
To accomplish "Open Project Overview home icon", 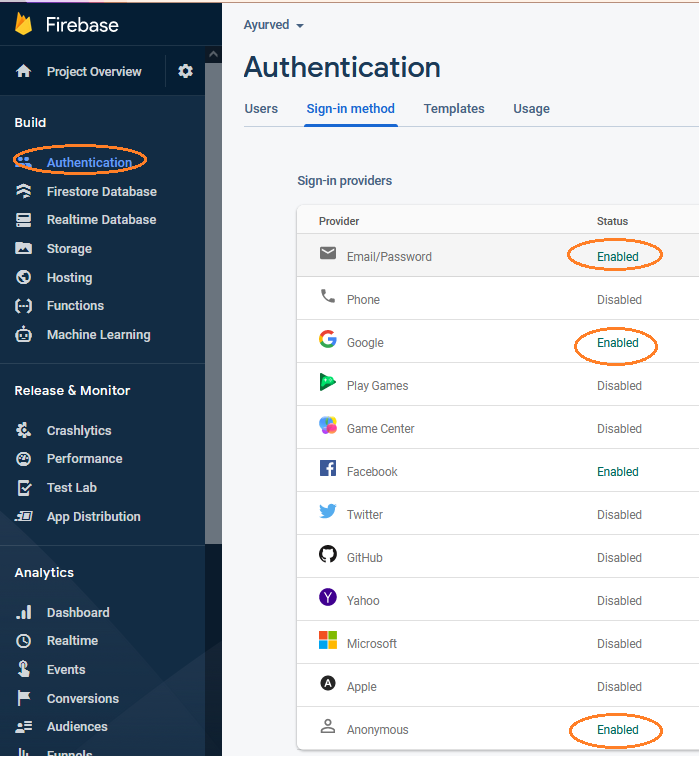I will click(23, 71).
